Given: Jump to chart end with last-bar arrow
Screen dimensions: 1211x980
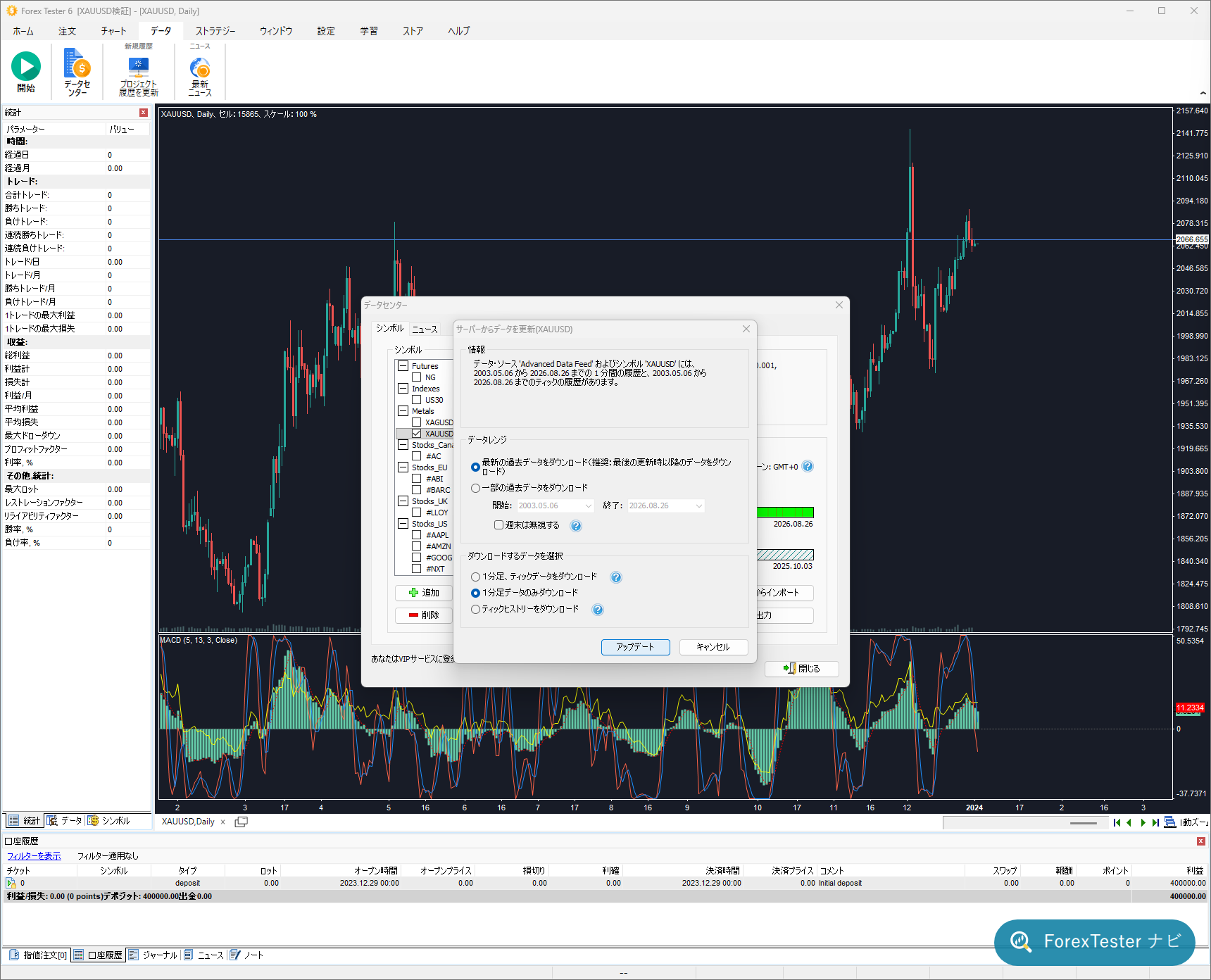Looking at the screenshot, I should pyautogui.click(x=1155, y=822).
